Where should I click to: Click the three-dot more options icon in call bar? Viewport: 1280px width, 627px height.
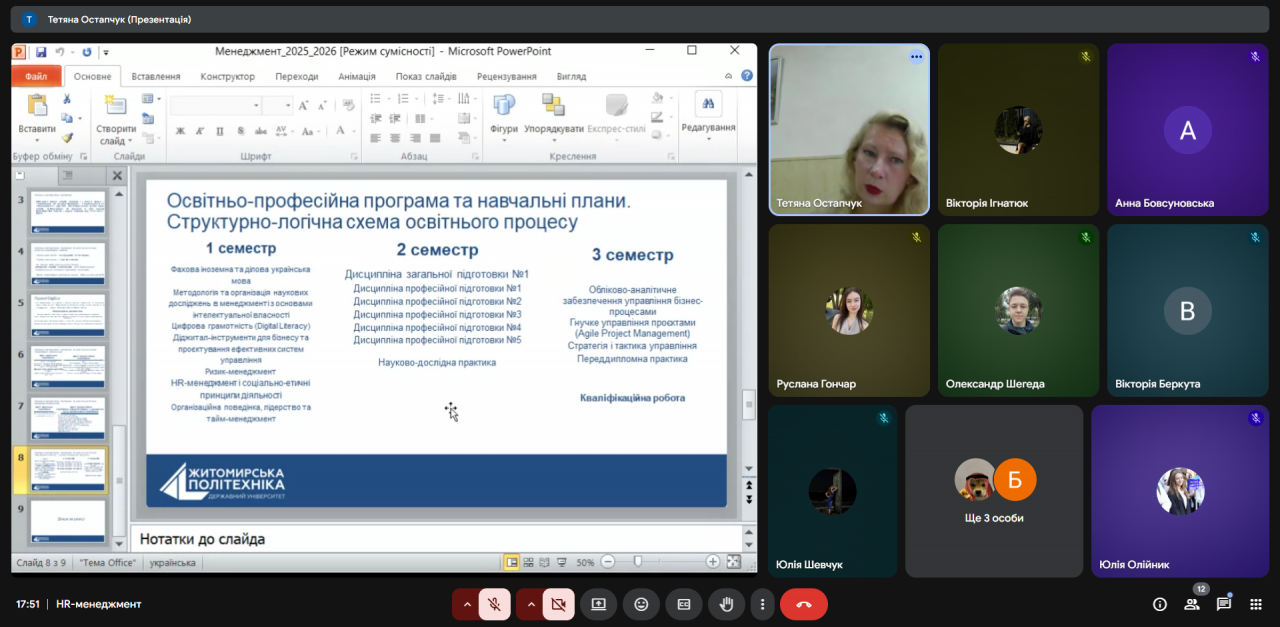763,604
